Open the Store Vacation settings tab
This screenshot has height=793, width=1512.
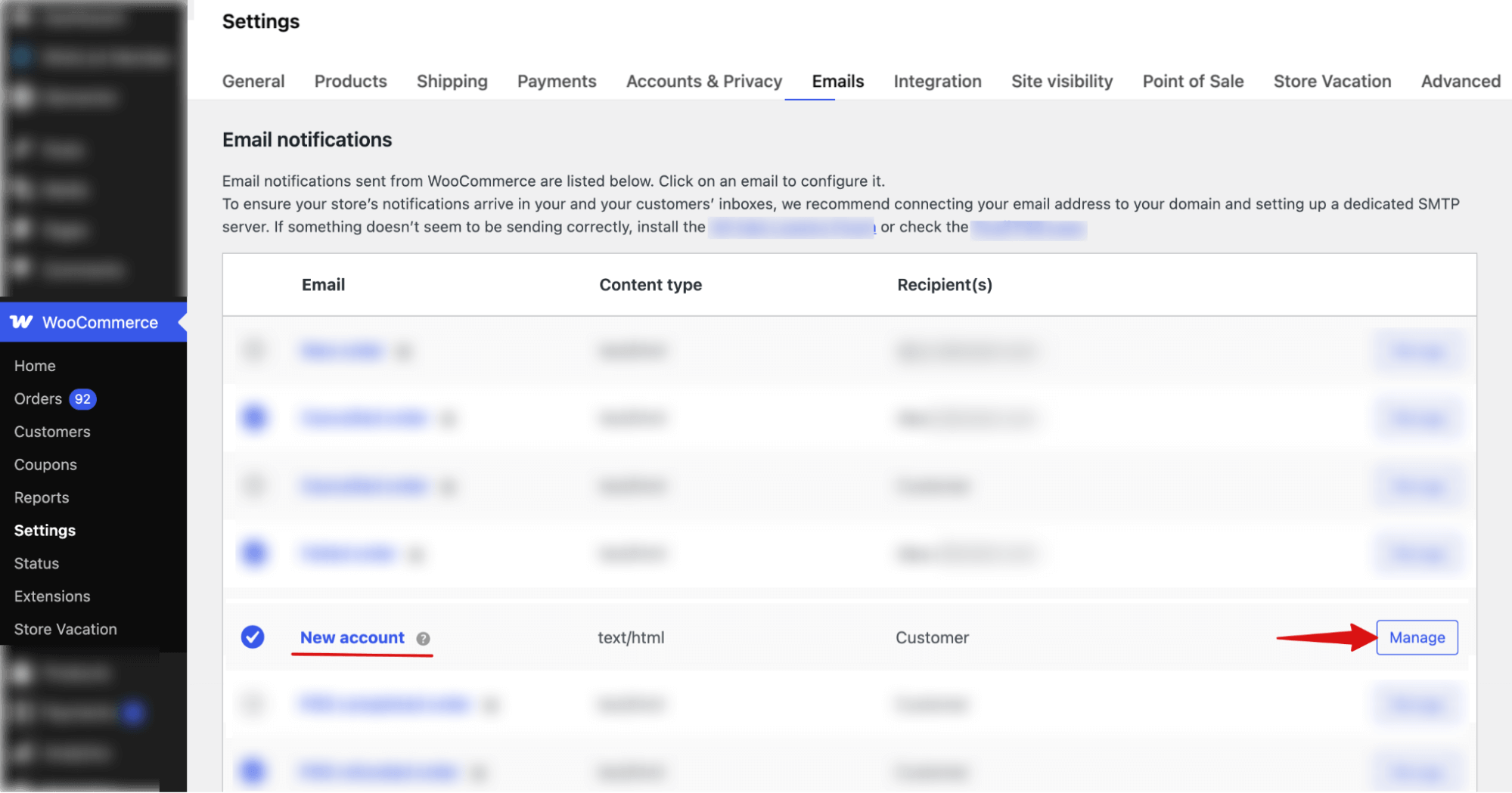click(x=1332, y=81)
